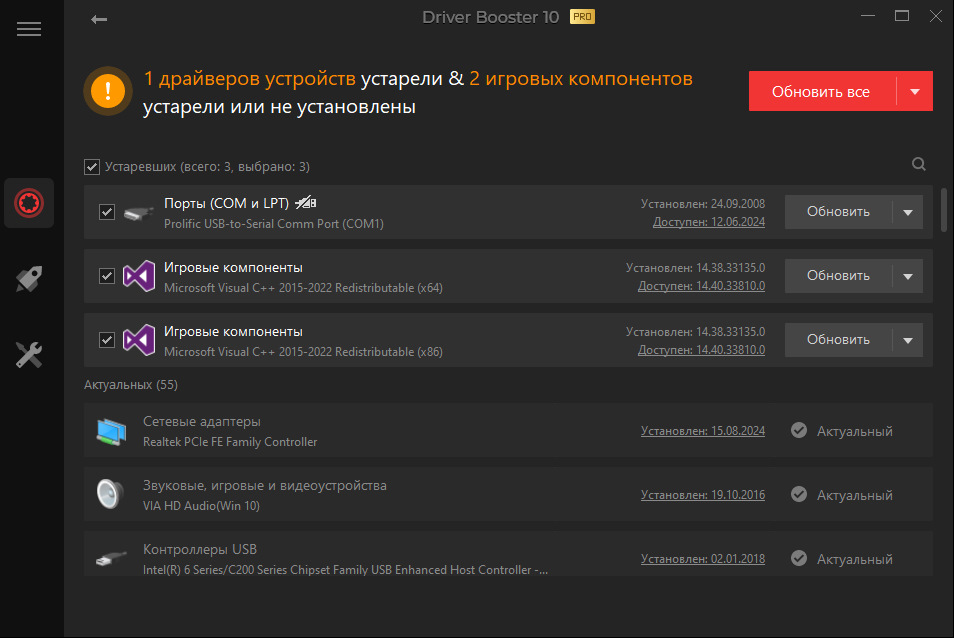The height and width of the screenshot is (638, 954).
Task: Click the VIA HD Audio(Win 10) text
Action: coord(201,506)
